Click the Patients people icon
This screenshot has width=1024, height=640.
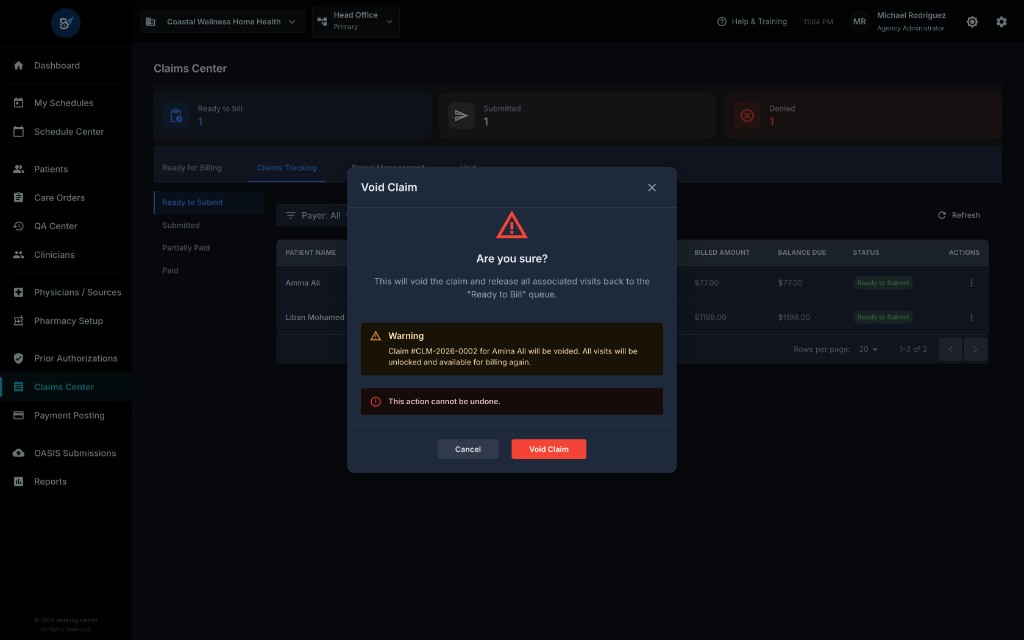pos(18,169)
